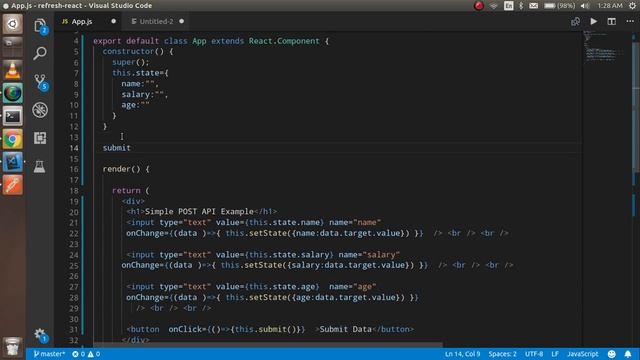Open the files launcher in dock
Image resolution: width=640 pixels, height=360 pixels.
(x=13, y=47)
